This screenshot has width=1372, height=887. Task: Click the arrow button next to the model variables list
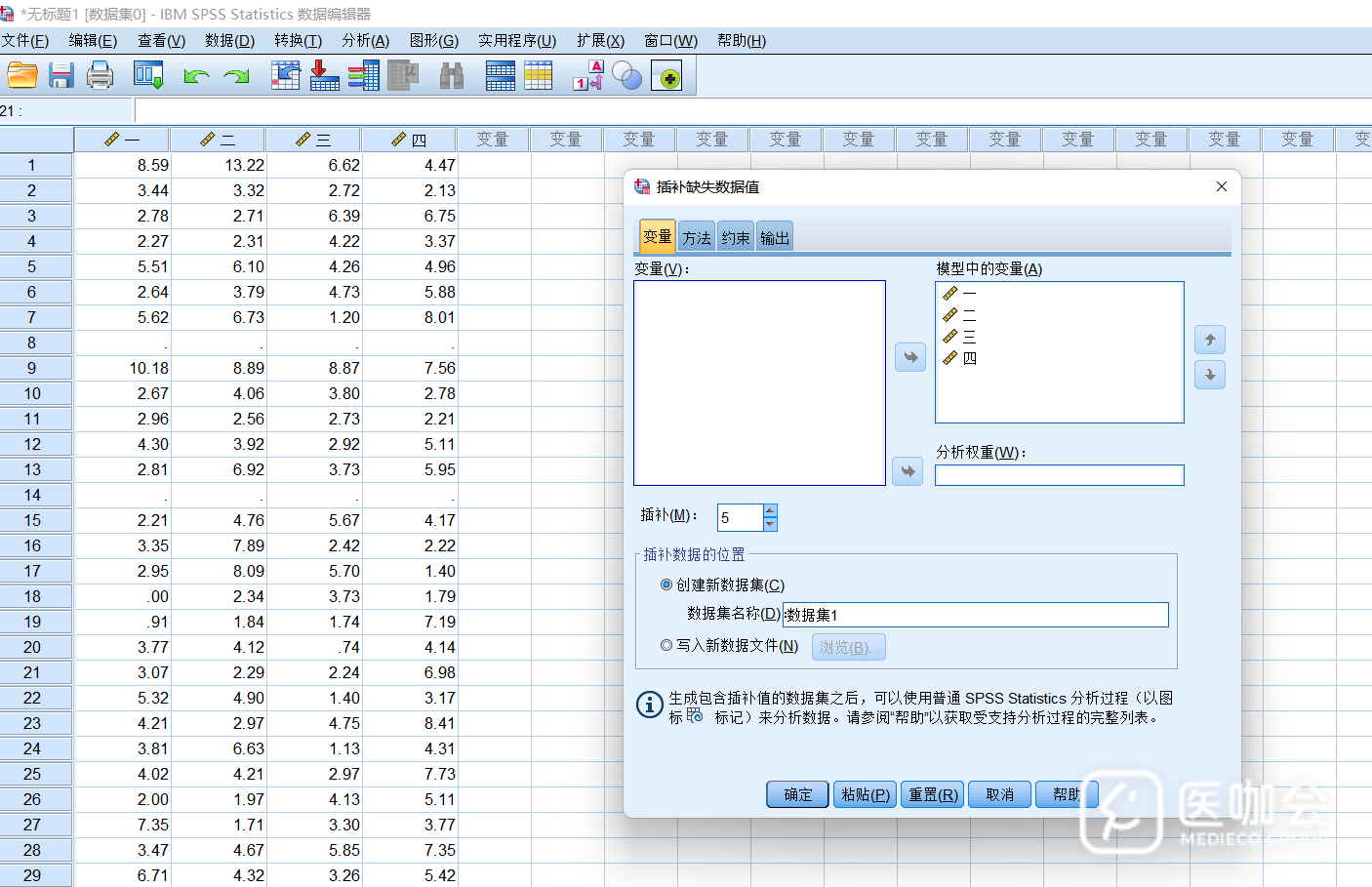[909, 357]
